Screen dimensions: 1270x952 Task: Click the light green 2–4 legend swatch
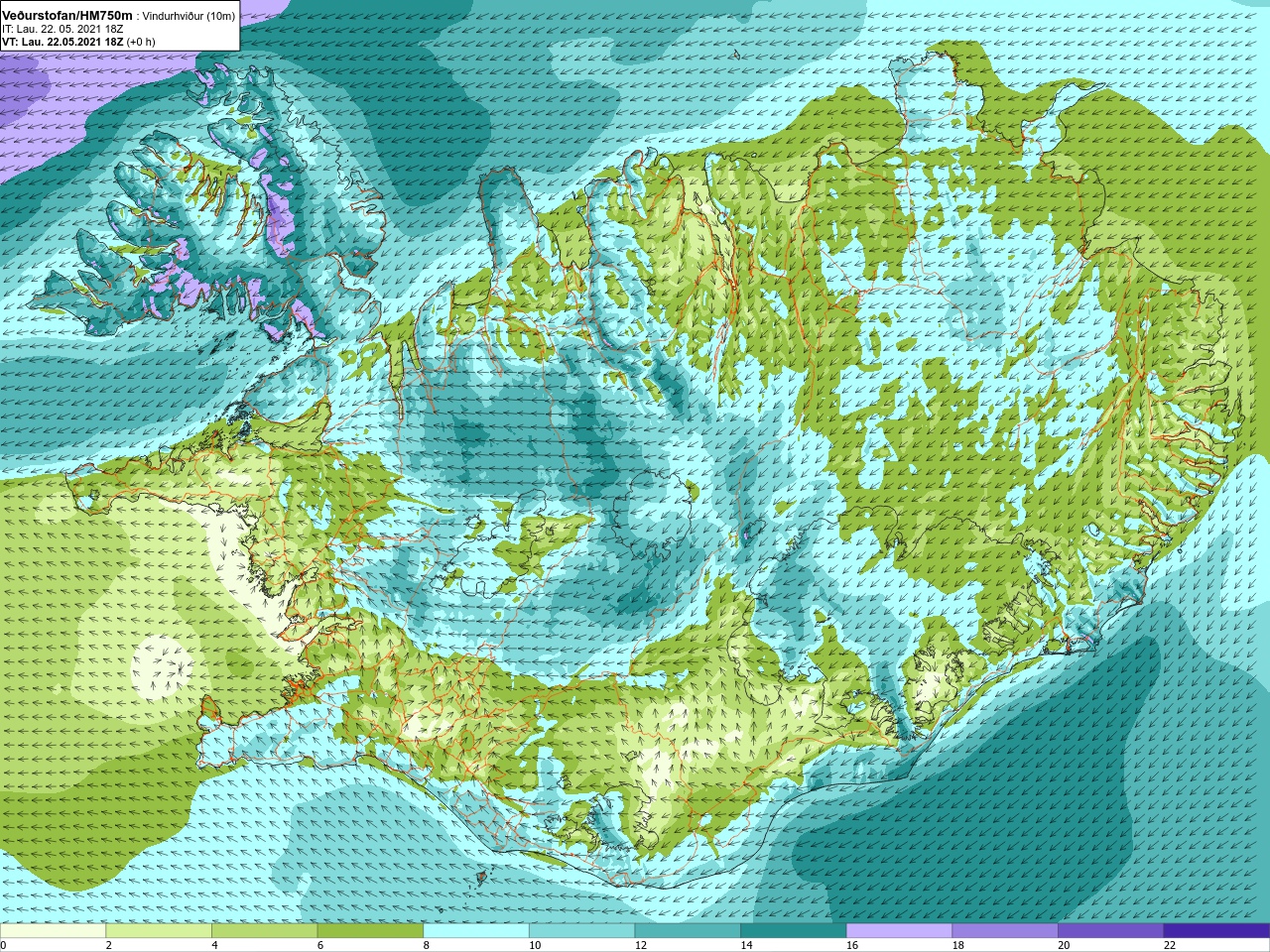159,930
